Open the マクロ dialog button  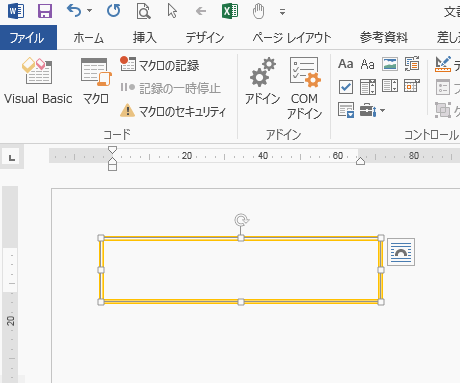(96, 81)
